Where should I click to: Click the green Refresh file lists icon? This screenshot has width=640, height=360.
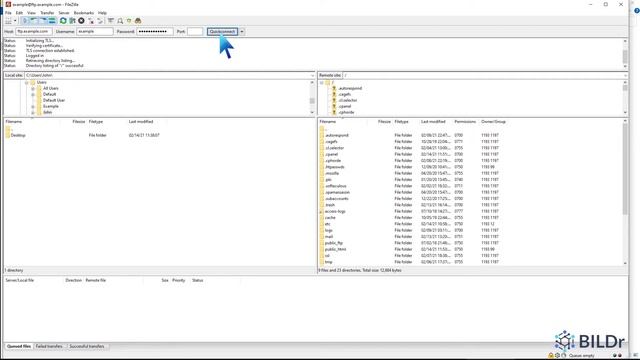tap(63, 20)
